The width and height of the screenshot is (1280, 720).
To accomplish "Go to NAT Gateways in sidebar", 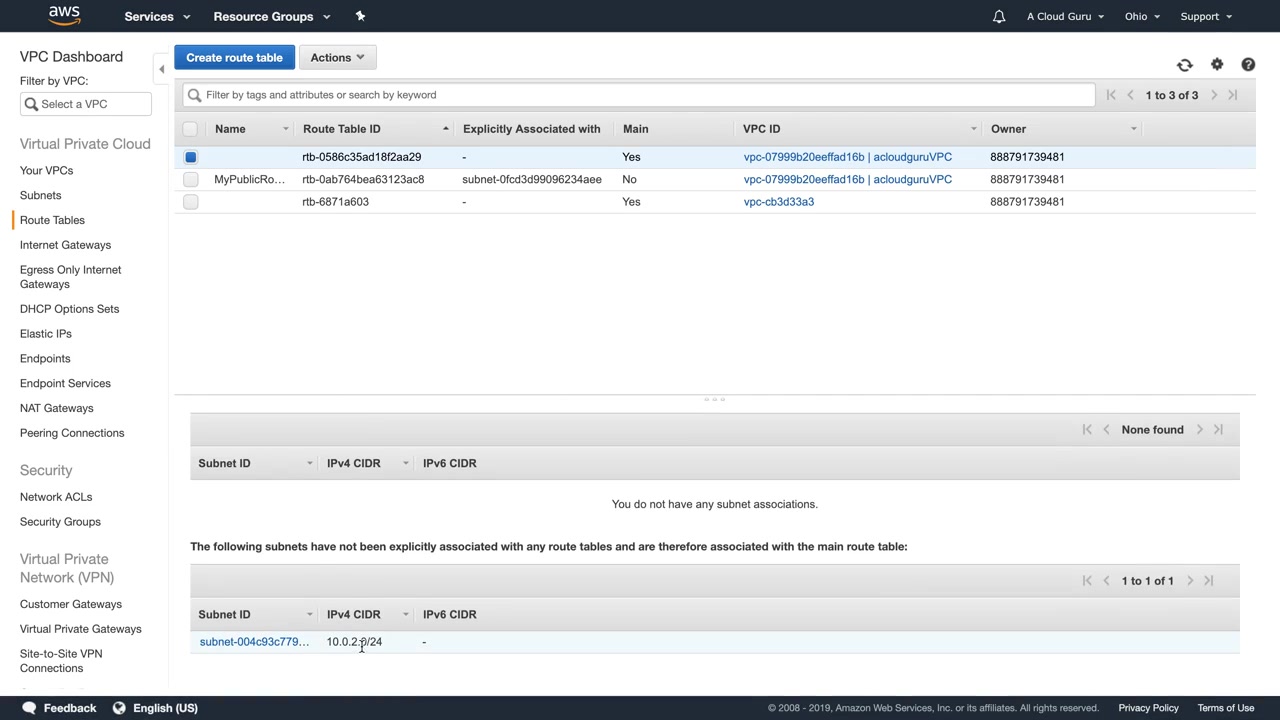I will (x=56, y=408).
